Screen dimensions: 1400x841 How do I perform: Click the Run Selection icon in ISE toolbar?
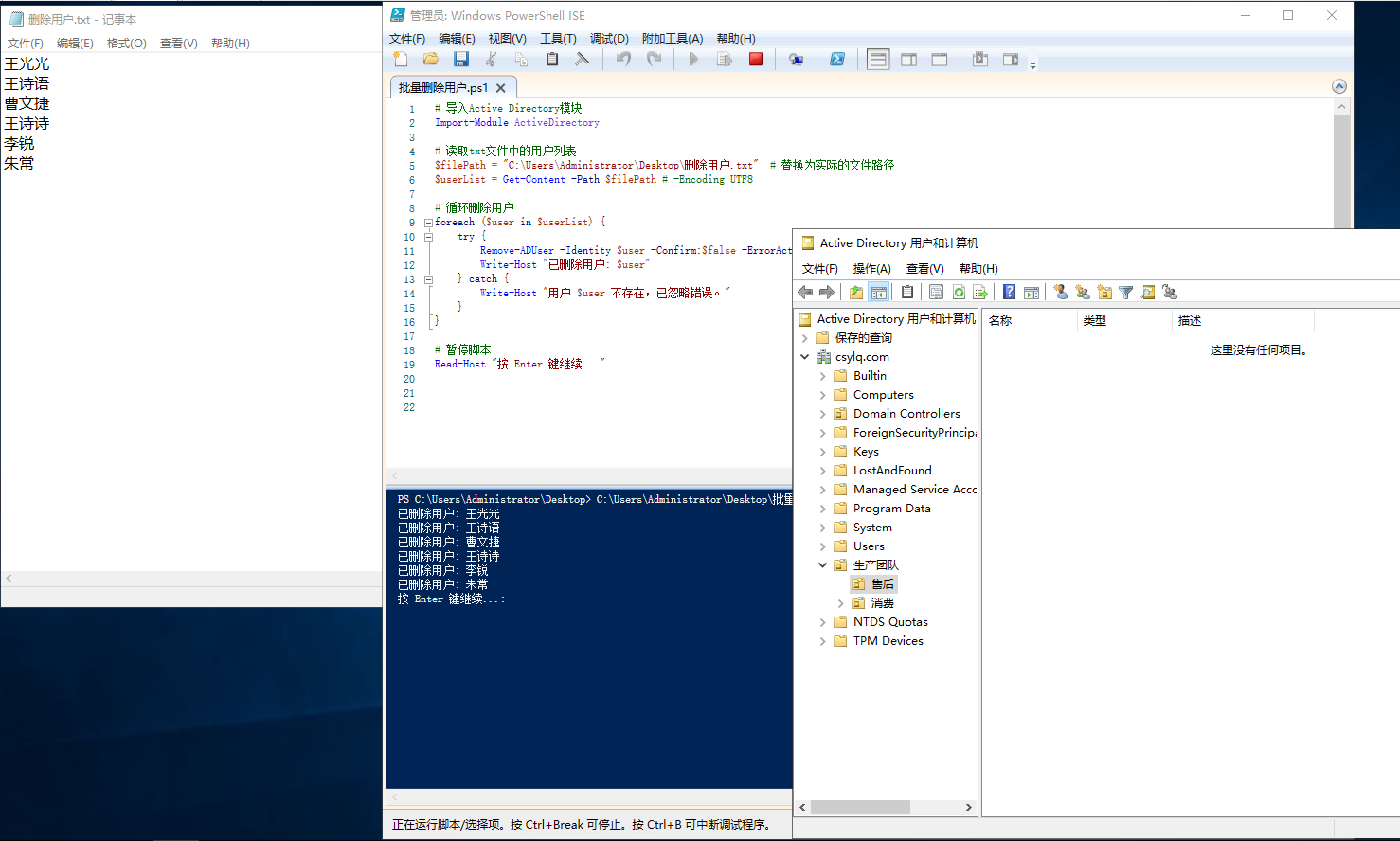click(725, 60)
